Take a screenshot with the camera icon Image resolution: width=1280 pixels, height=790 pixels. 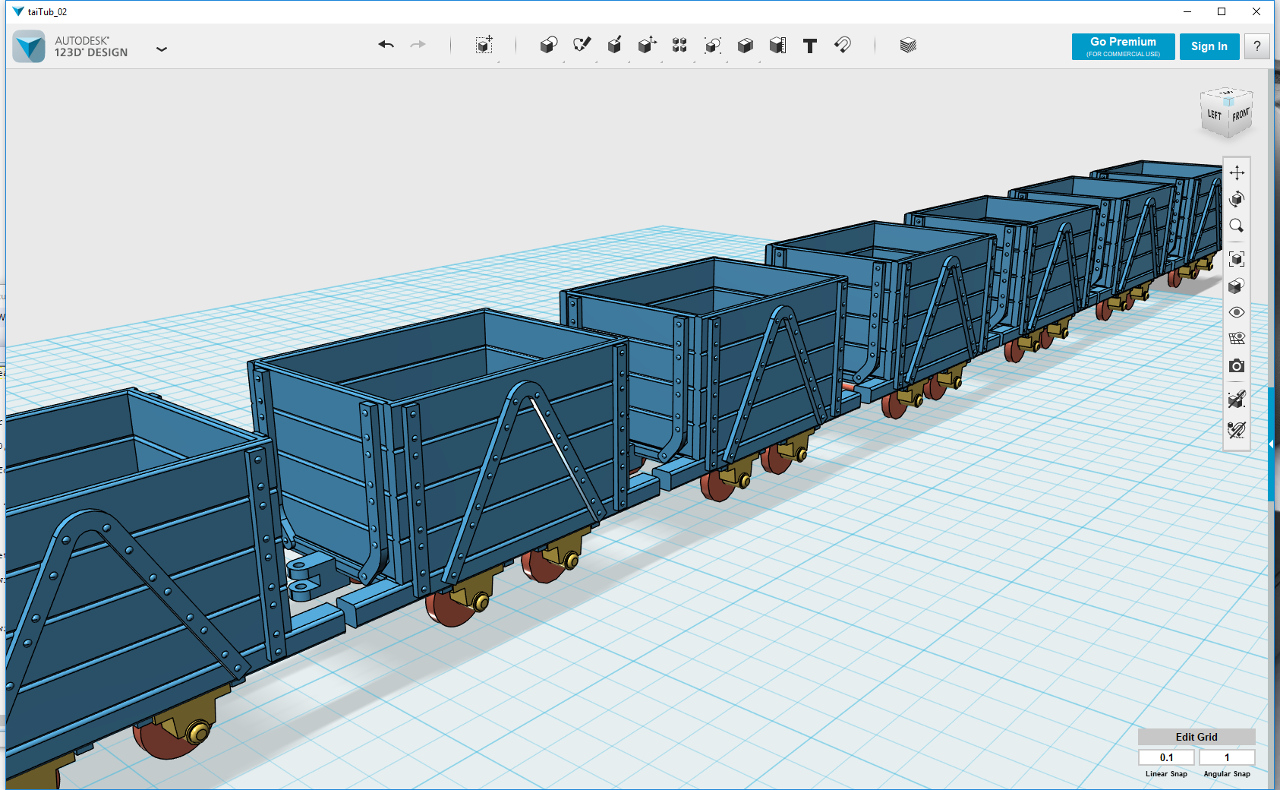click(1237, 366)
